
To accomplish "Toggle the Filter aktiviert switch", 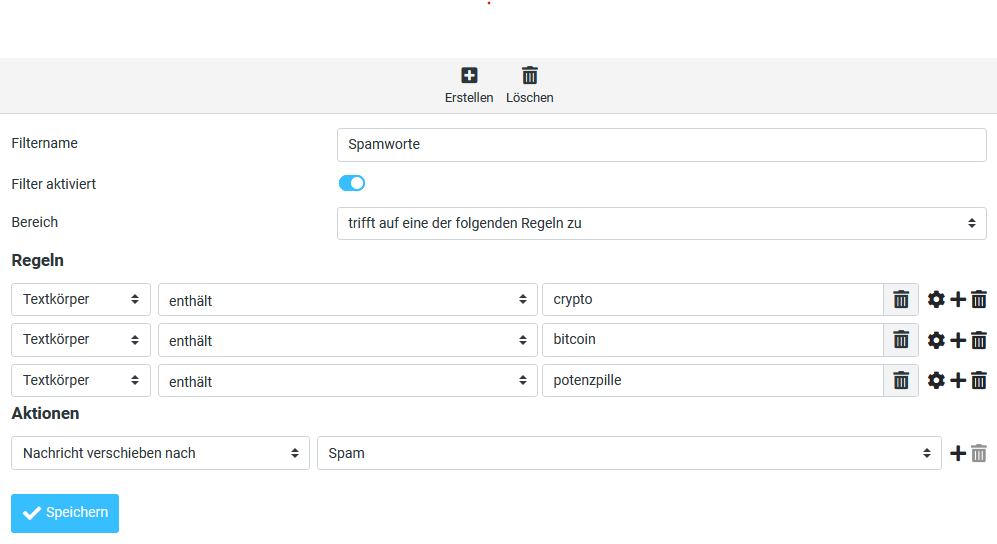I will pos(352,183).
